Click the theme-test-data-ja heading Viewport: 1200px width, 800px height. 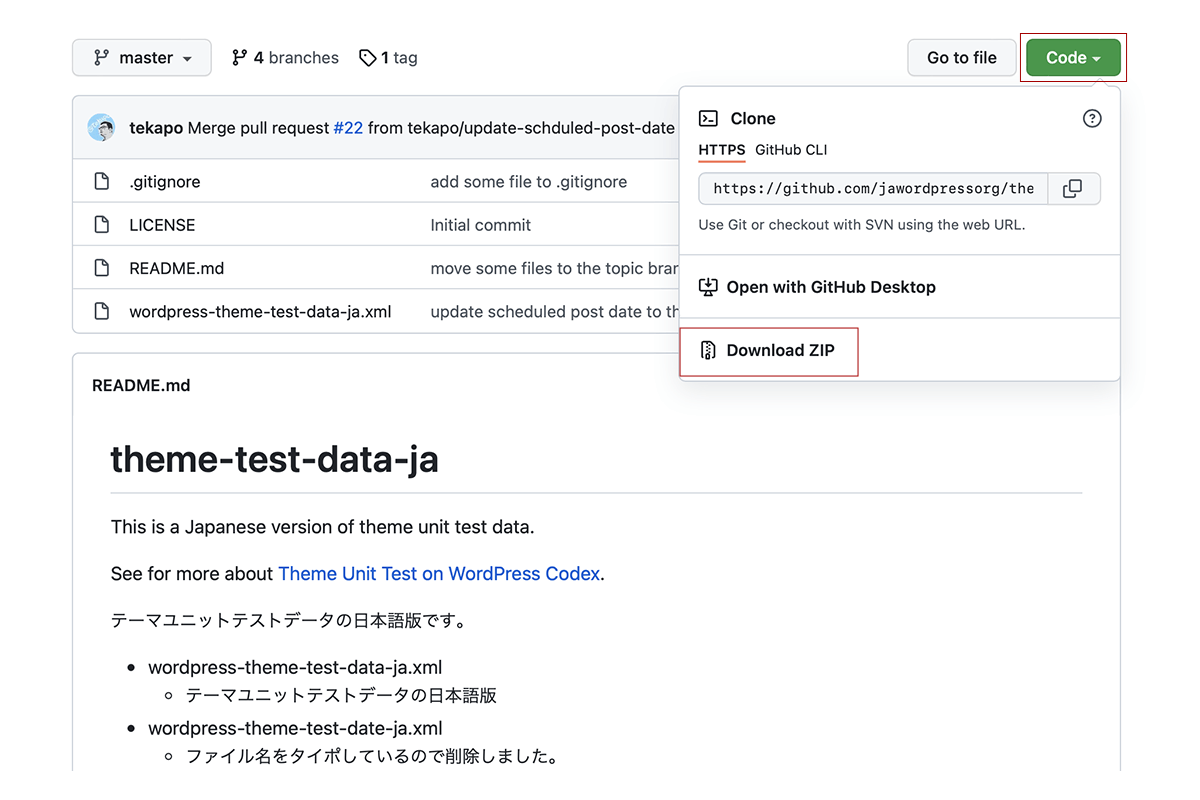274,459
